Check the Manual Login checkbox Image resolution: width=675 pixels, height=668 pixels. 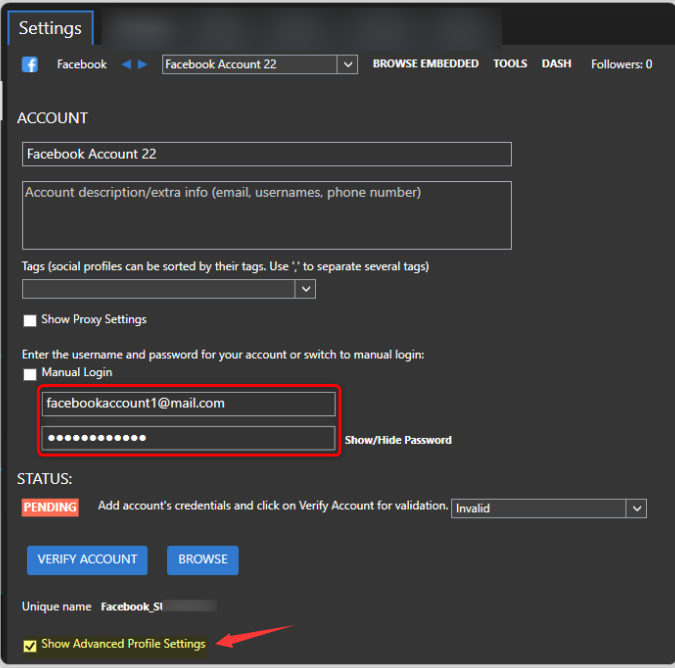30,373
